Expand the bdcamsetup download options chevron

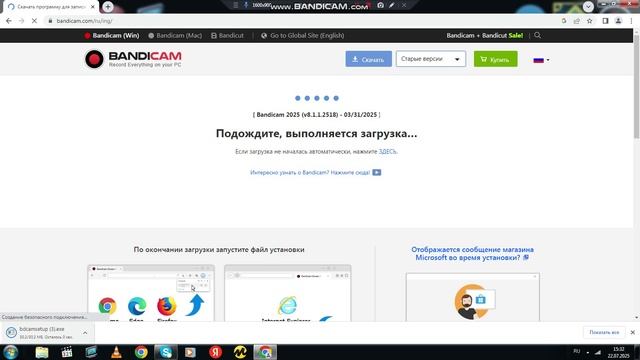85,333
